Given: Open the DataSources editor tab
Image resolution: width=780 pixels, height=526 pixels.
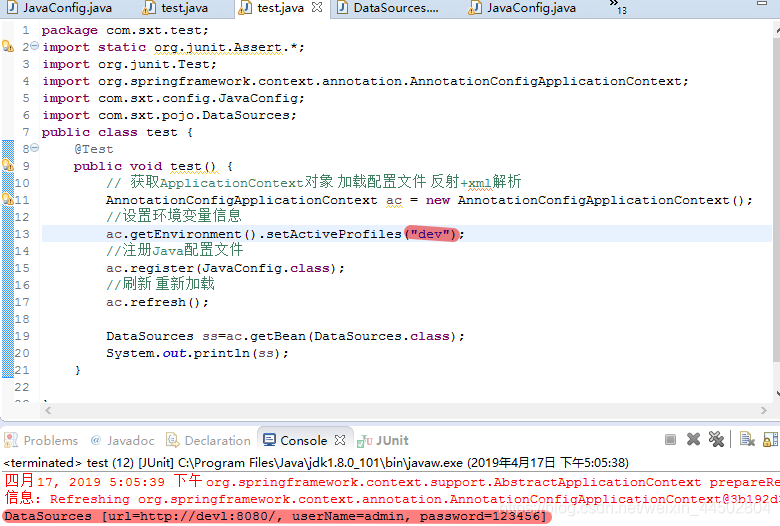Looking at the screenshot, I should click(x=389, y=8).
